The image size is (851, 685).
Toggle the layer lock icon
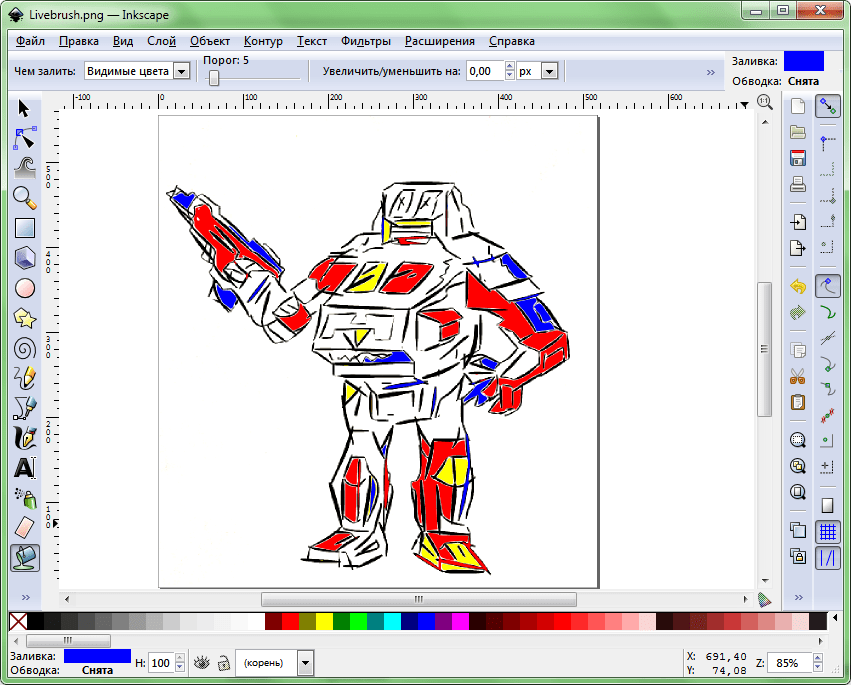point(223,662)
